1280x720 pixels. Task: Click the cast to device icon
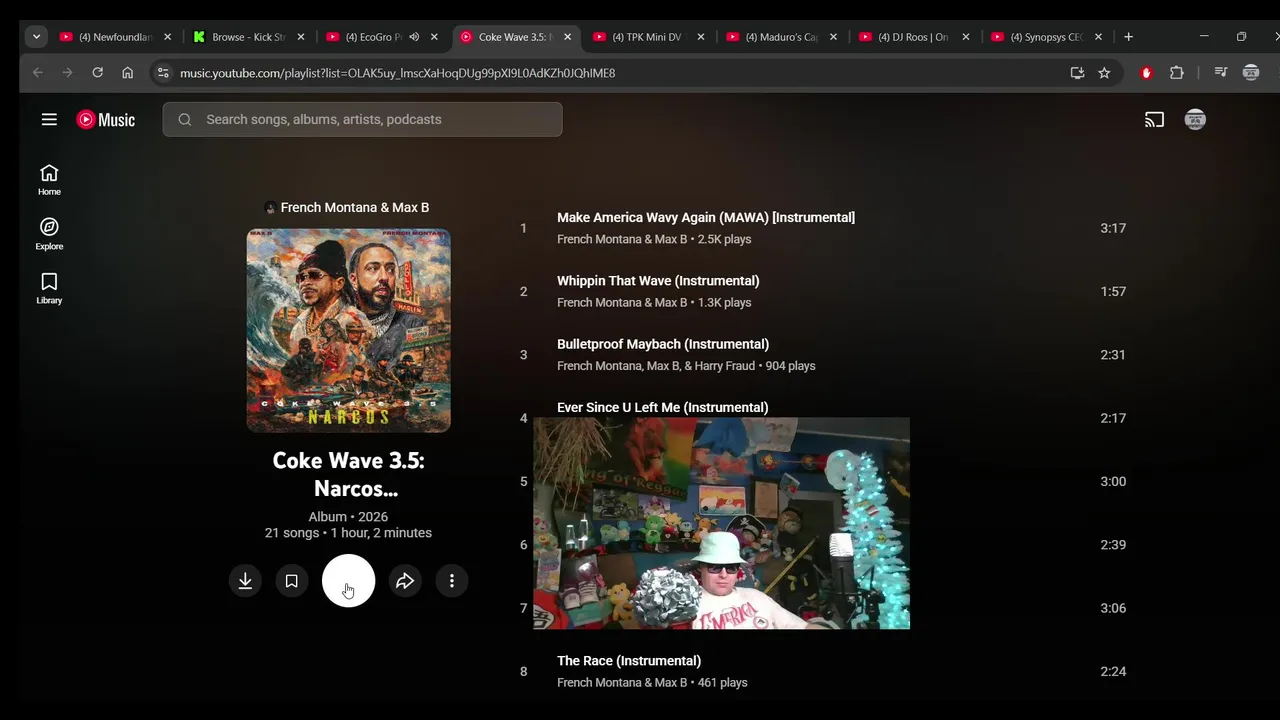click(x=1155, y=120)
